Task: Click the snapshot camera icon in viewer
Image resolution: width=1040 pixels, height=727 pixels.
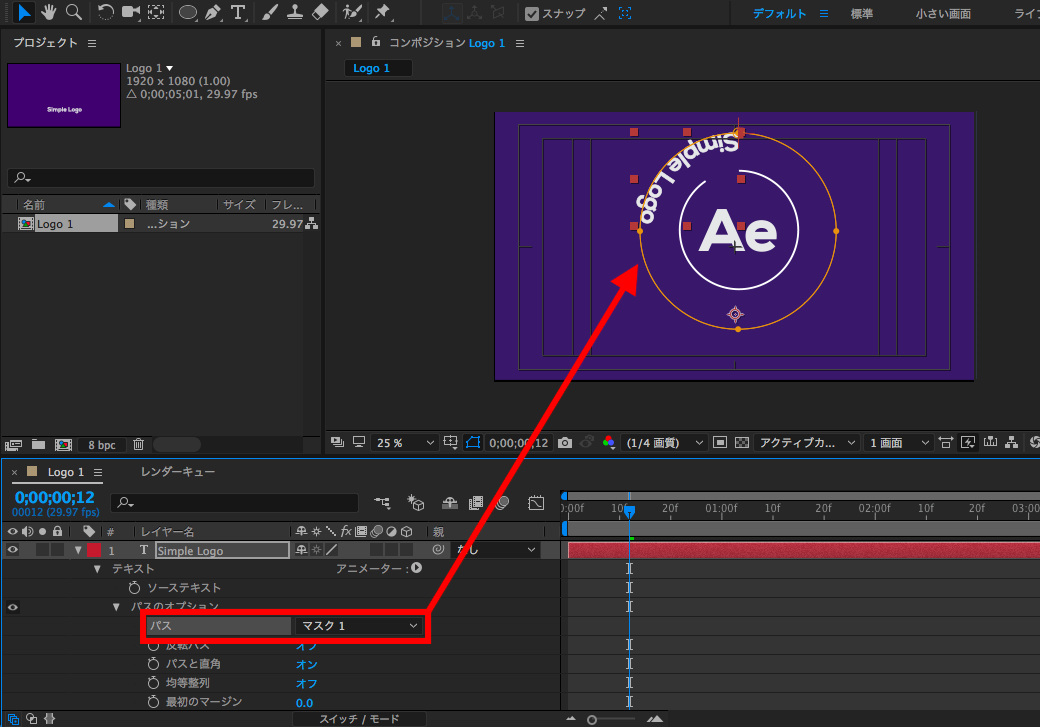Action: click(565, 442)
